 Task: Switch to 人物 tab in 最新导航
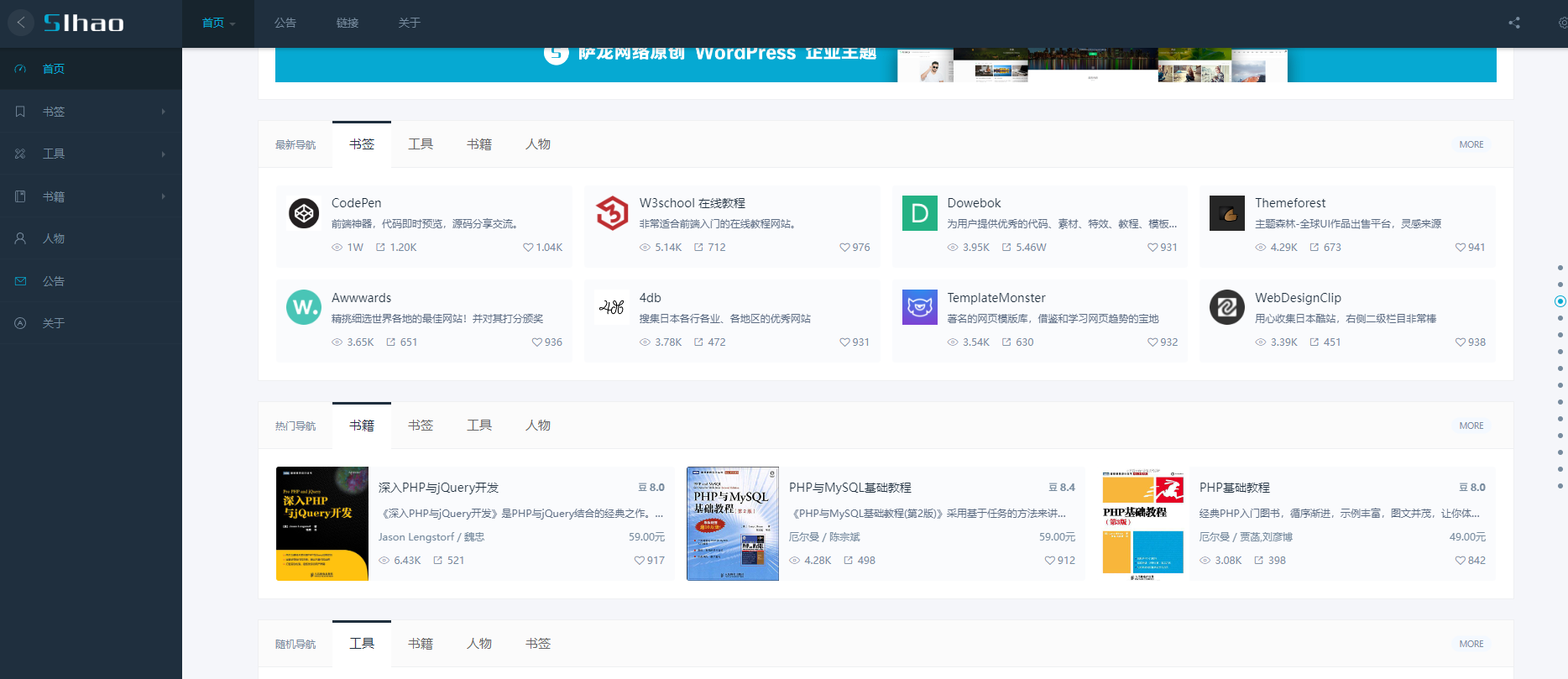click(x=538, y=144)
